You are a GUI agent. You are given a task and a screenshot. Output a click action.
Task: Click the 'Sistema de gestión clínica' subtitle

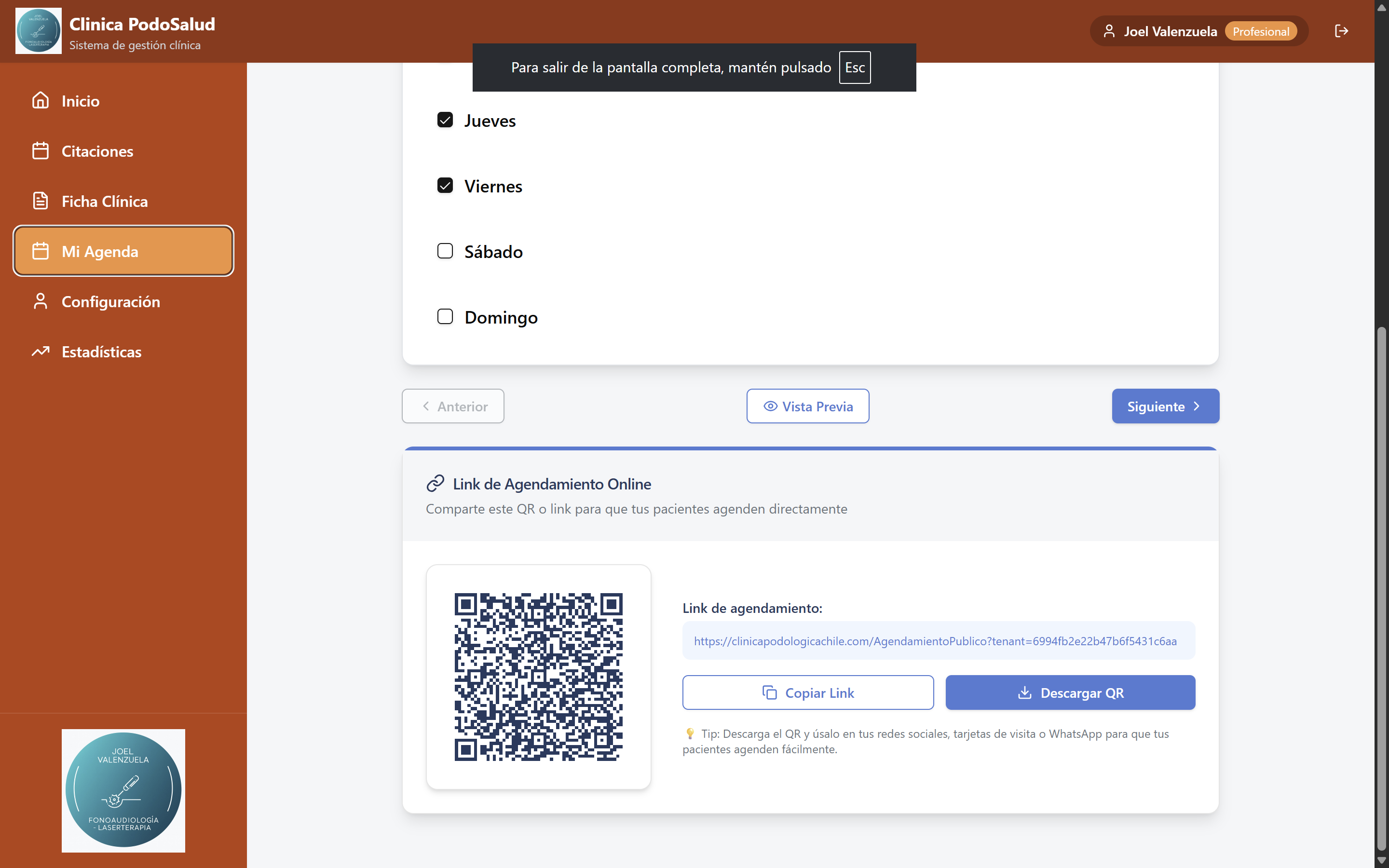coord(135,45)
